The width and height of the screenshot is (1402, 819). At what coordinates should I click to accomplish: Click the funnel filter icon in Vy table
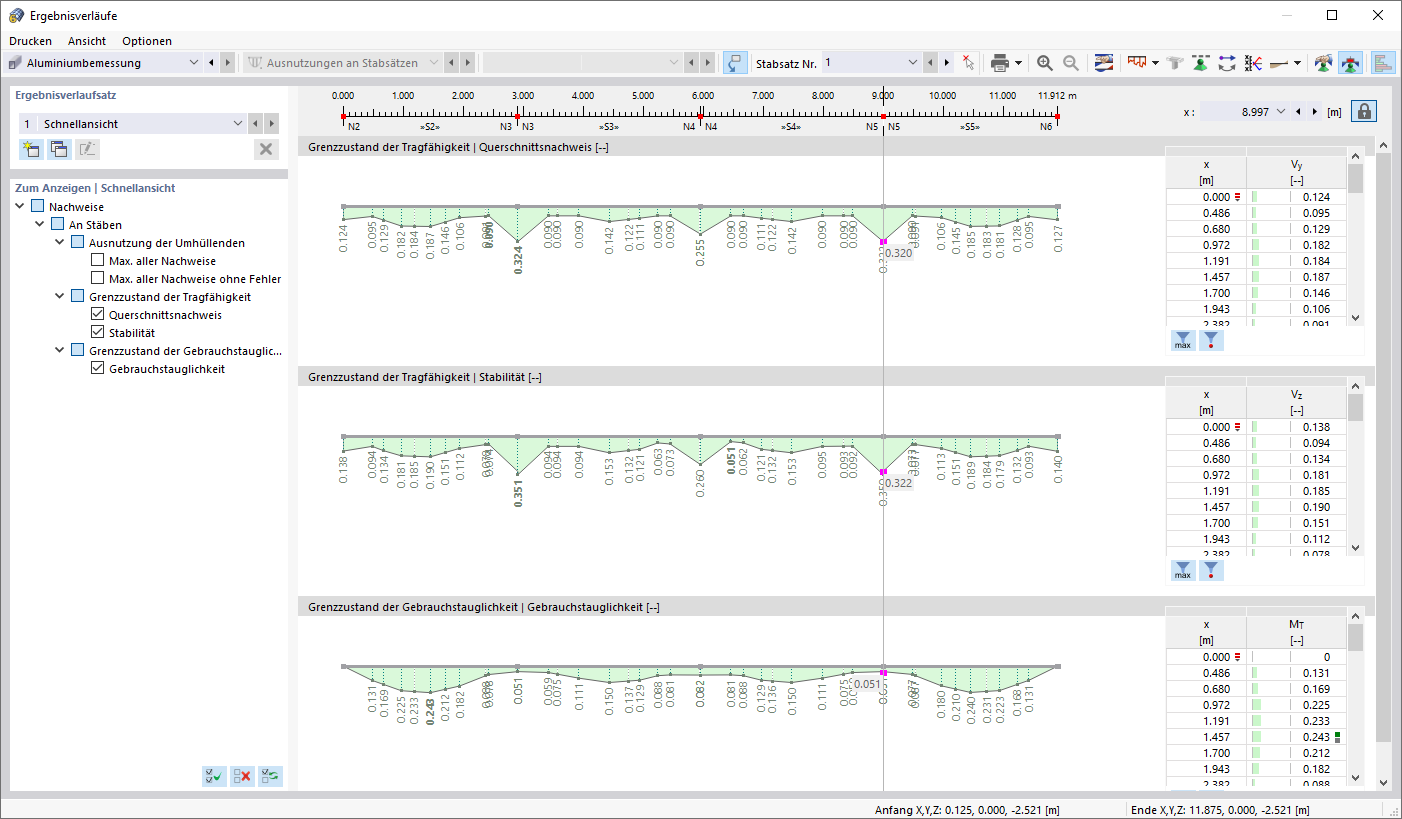pos(1211,341)
